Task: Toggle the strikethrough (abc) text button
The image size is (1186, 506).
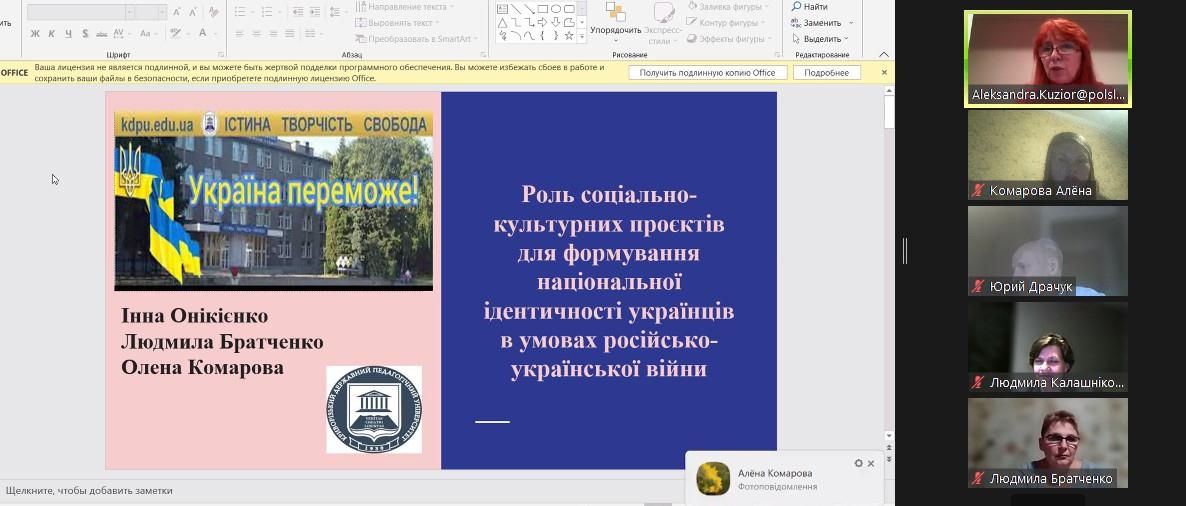Action: point(103,33)
